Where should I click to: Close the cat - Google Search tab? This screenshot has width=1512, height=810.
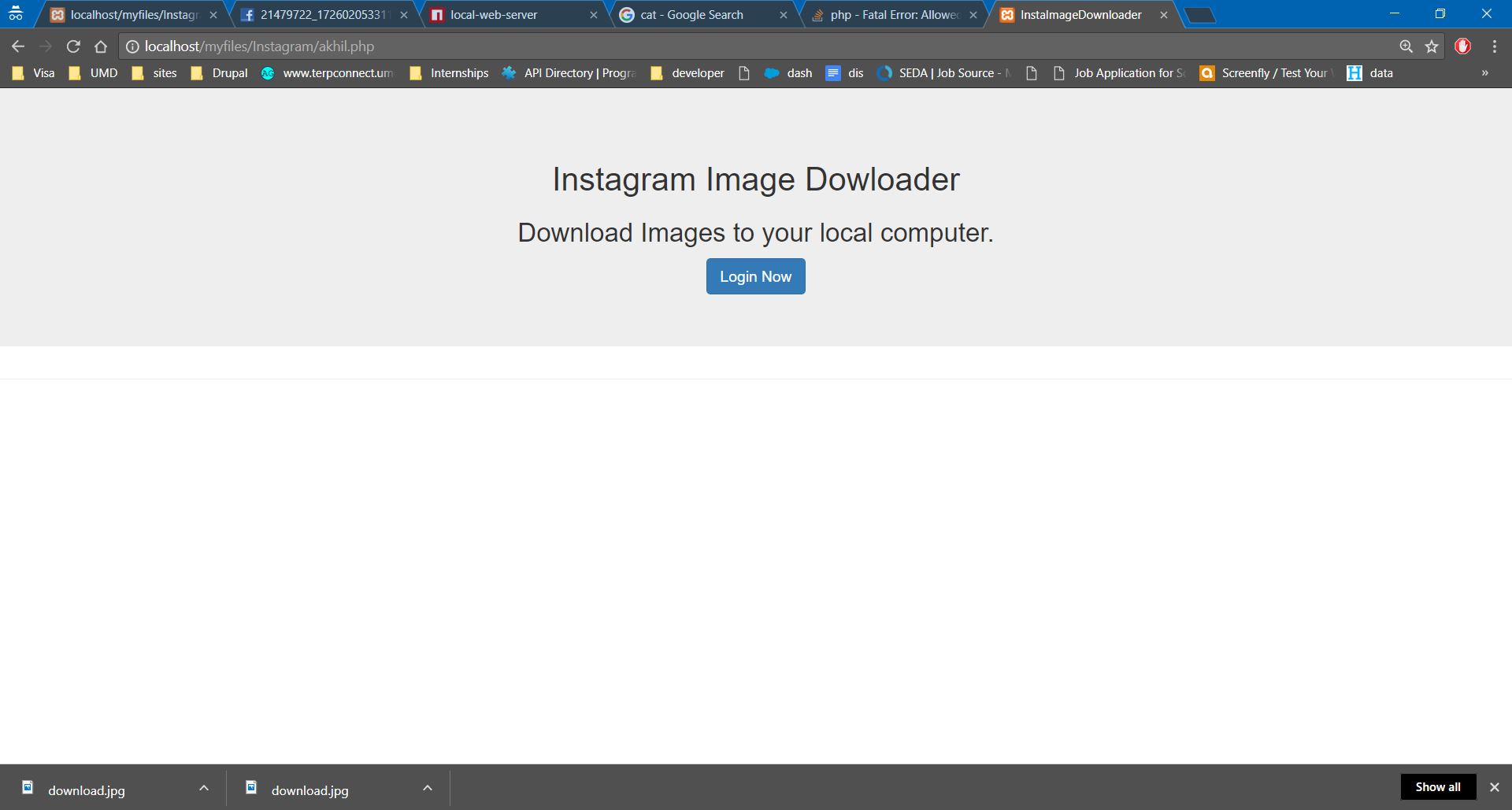784,15
